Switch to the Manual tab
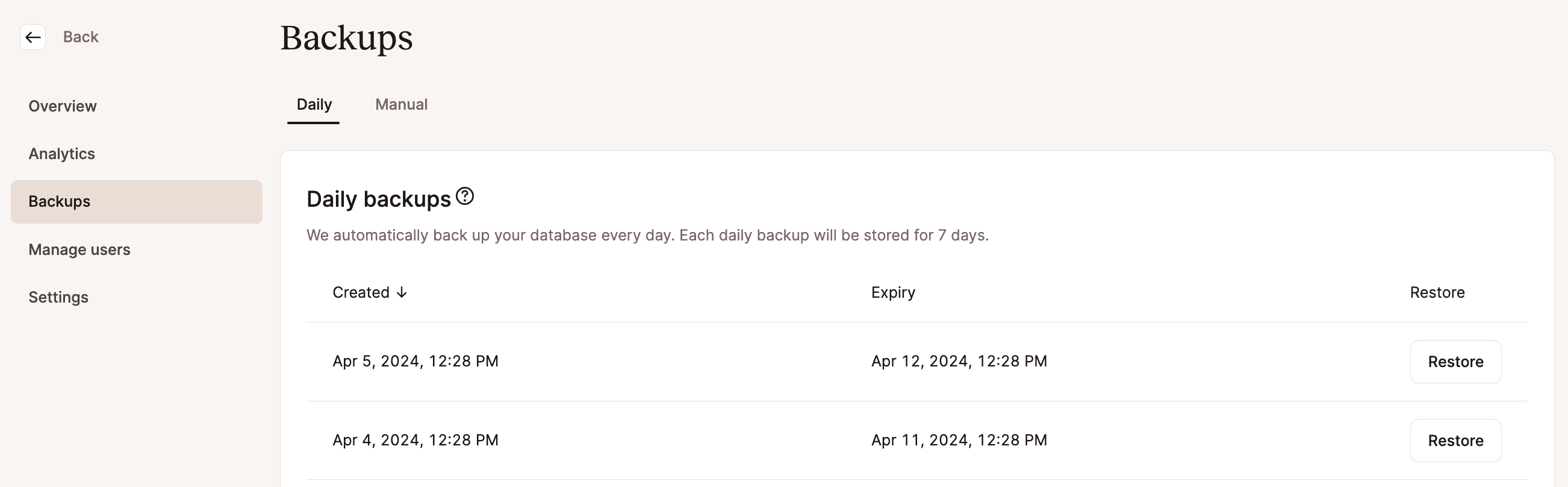The width and height of the screenshot is (1568, 487). [x=401, y=104]
